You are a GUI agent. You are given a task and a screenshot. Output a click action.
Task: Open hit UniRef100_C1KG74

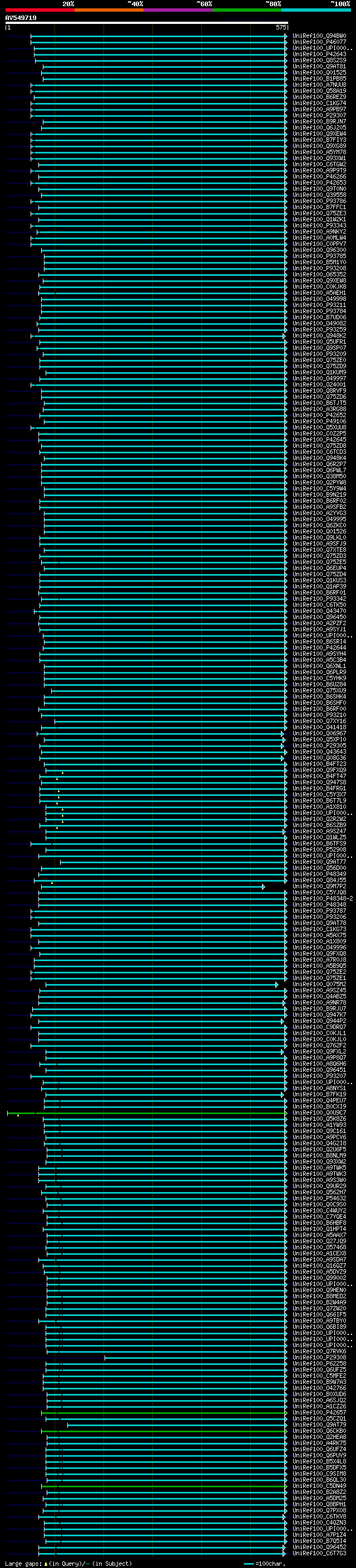pos(319,103)
